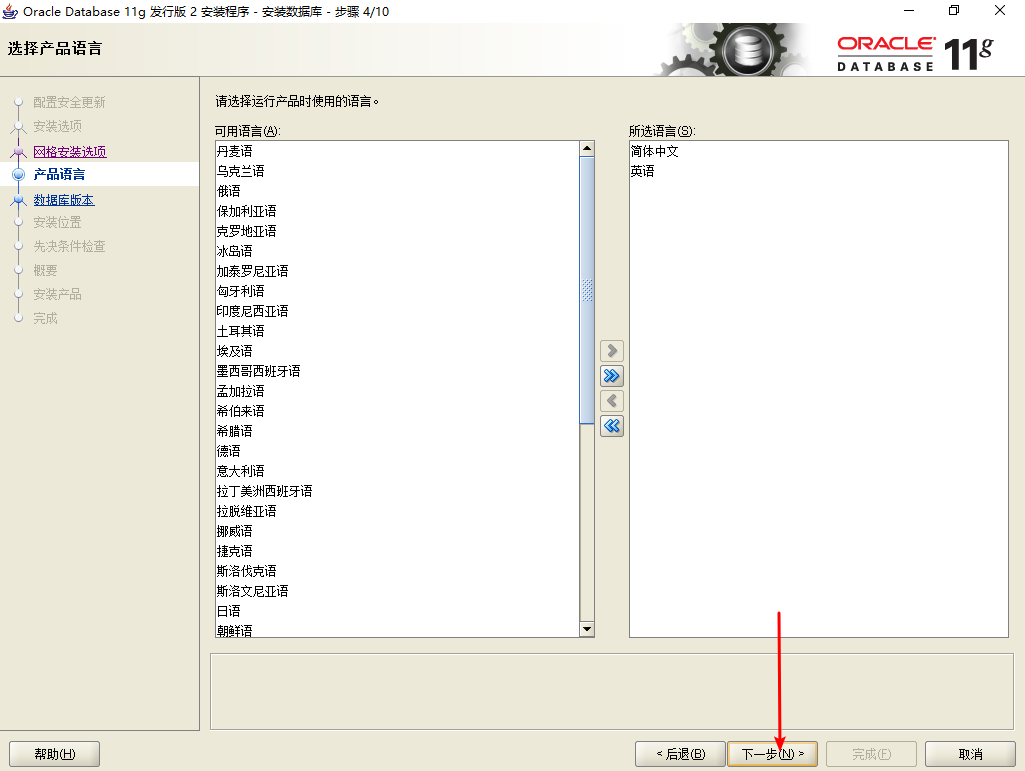Screen dimensions: 1025x771
Task: Click the 后退(B) back button
Action: (681, 754)
